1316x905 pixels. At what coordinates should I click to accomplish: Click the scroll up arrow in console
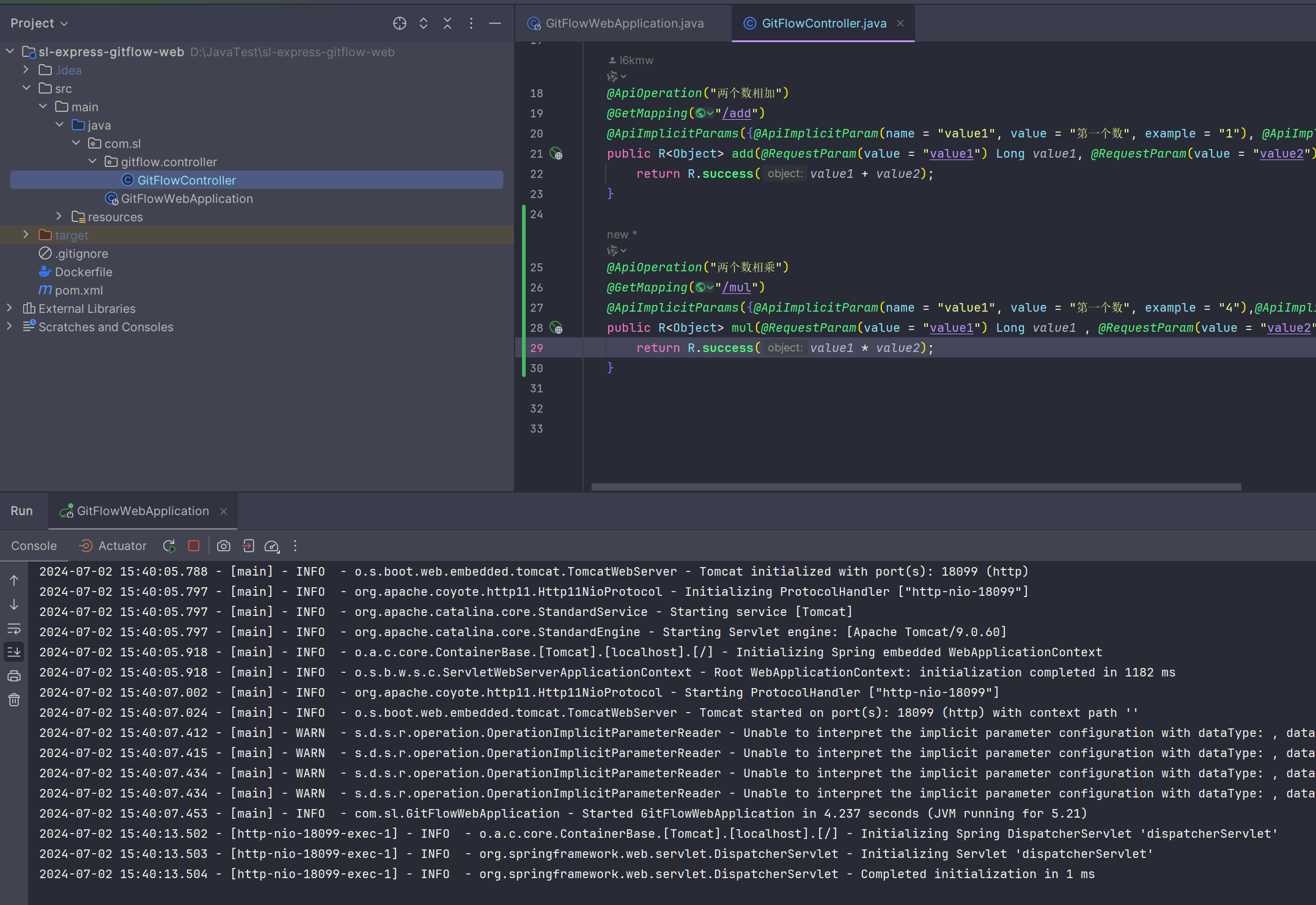click(x=14, y=581)
